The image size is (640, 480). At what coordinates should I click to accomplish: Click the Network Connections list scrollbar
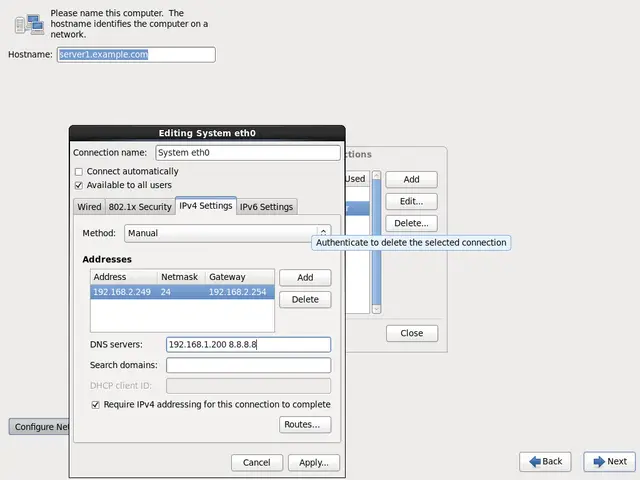click(x=376, y=242)
